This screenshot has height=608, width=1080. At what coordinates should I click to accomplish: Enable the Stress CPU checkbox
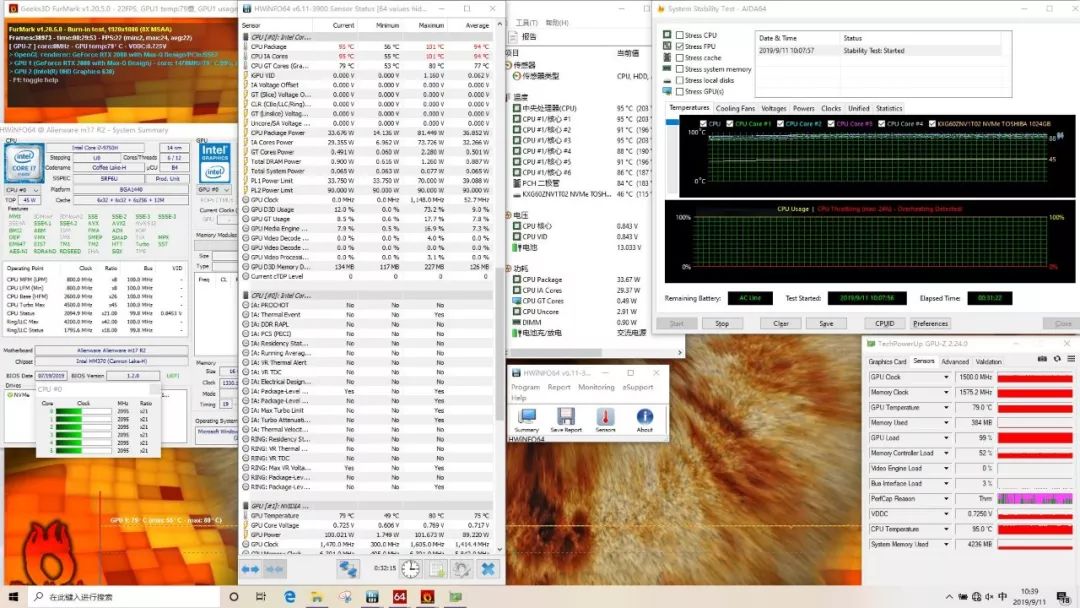click(680, 35)
